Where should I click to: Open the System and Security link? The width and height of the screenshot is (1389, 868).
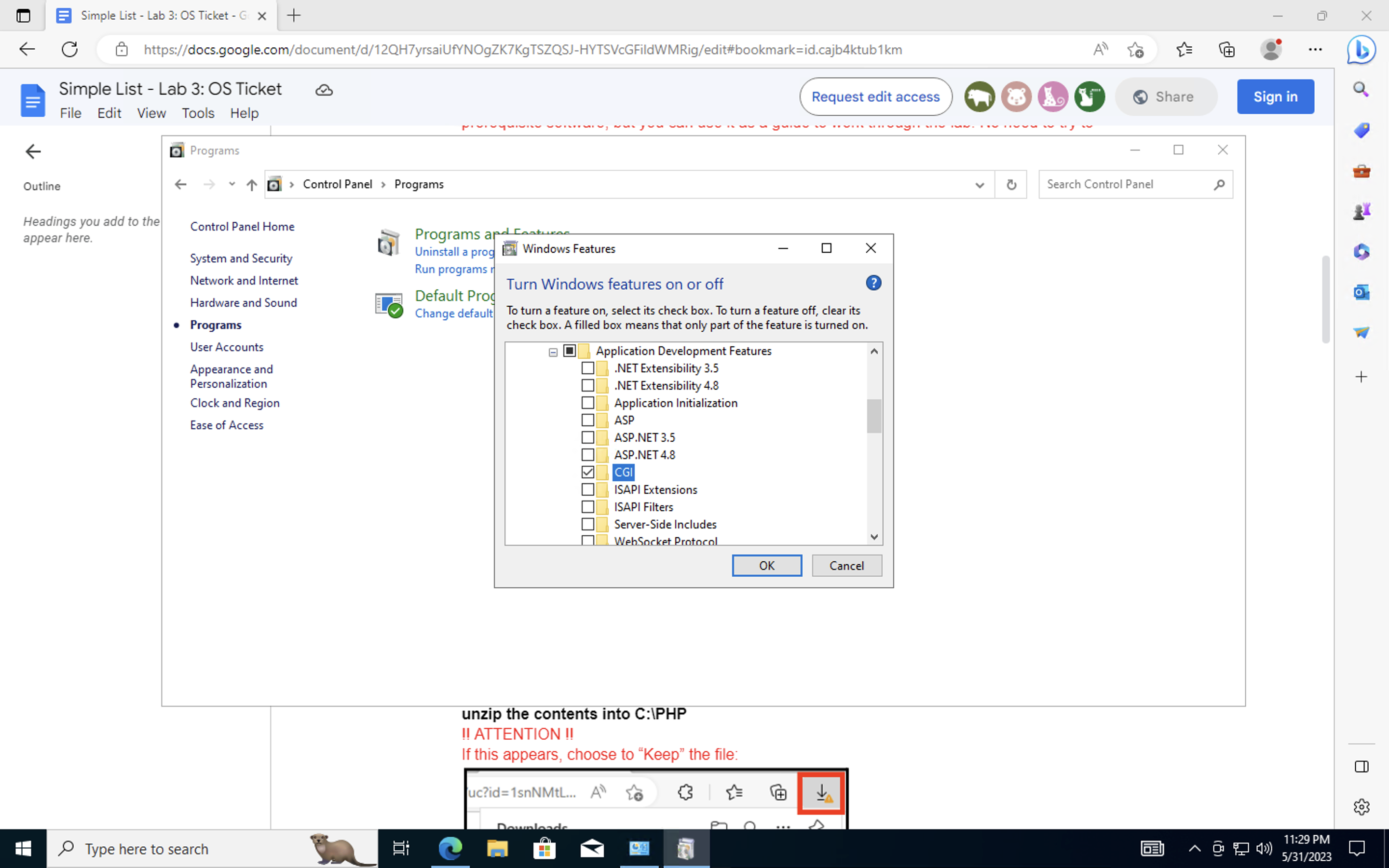tap(241, 258)
